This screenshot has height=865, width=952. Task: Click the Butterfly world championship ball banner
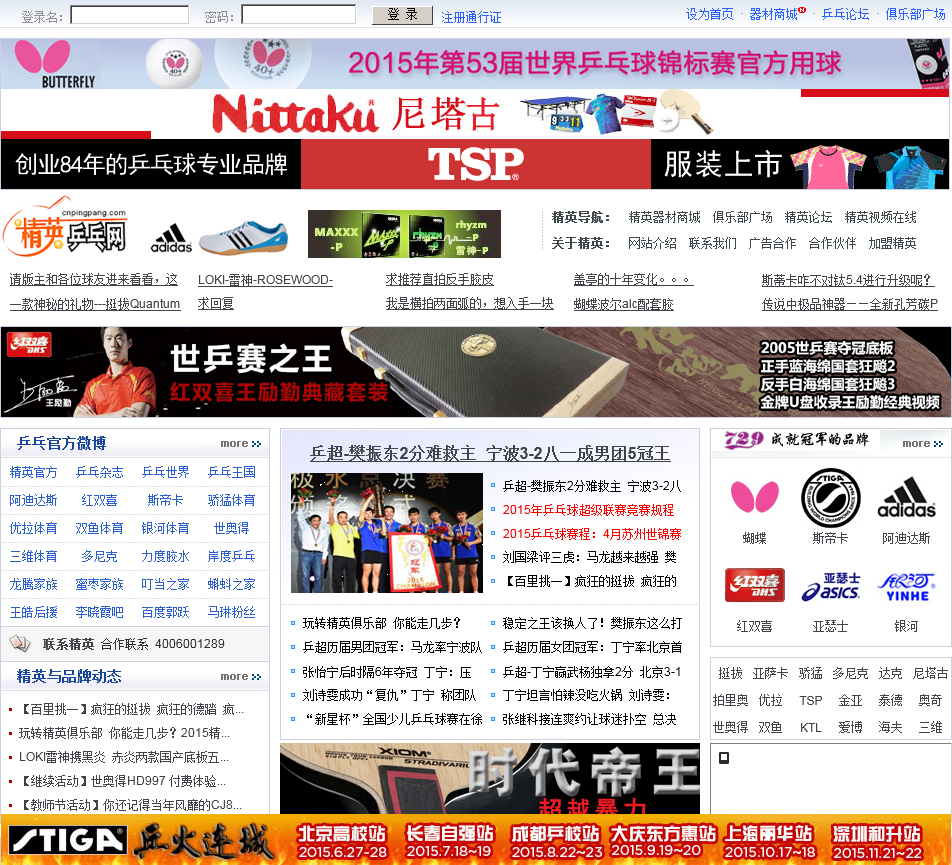coord(475,63)
